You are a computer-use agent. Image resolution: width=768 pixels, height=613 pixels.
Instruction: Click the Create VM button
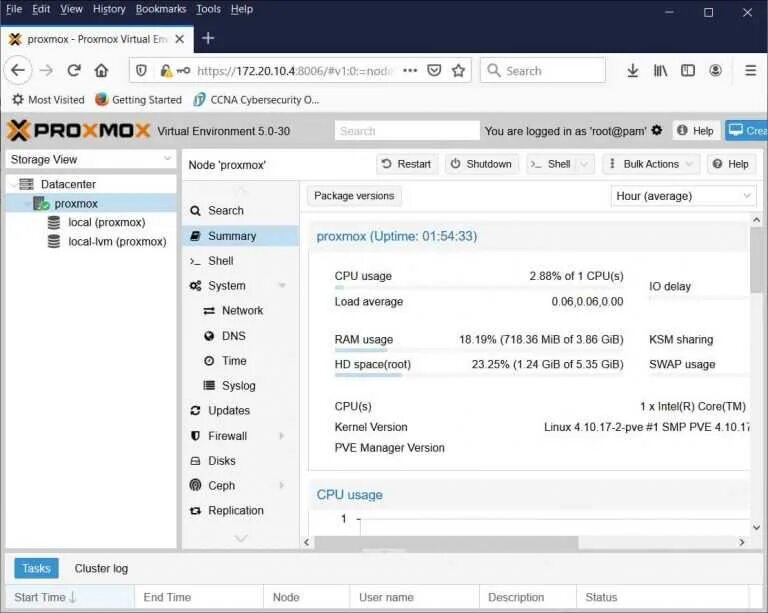(x=746, y=131)
